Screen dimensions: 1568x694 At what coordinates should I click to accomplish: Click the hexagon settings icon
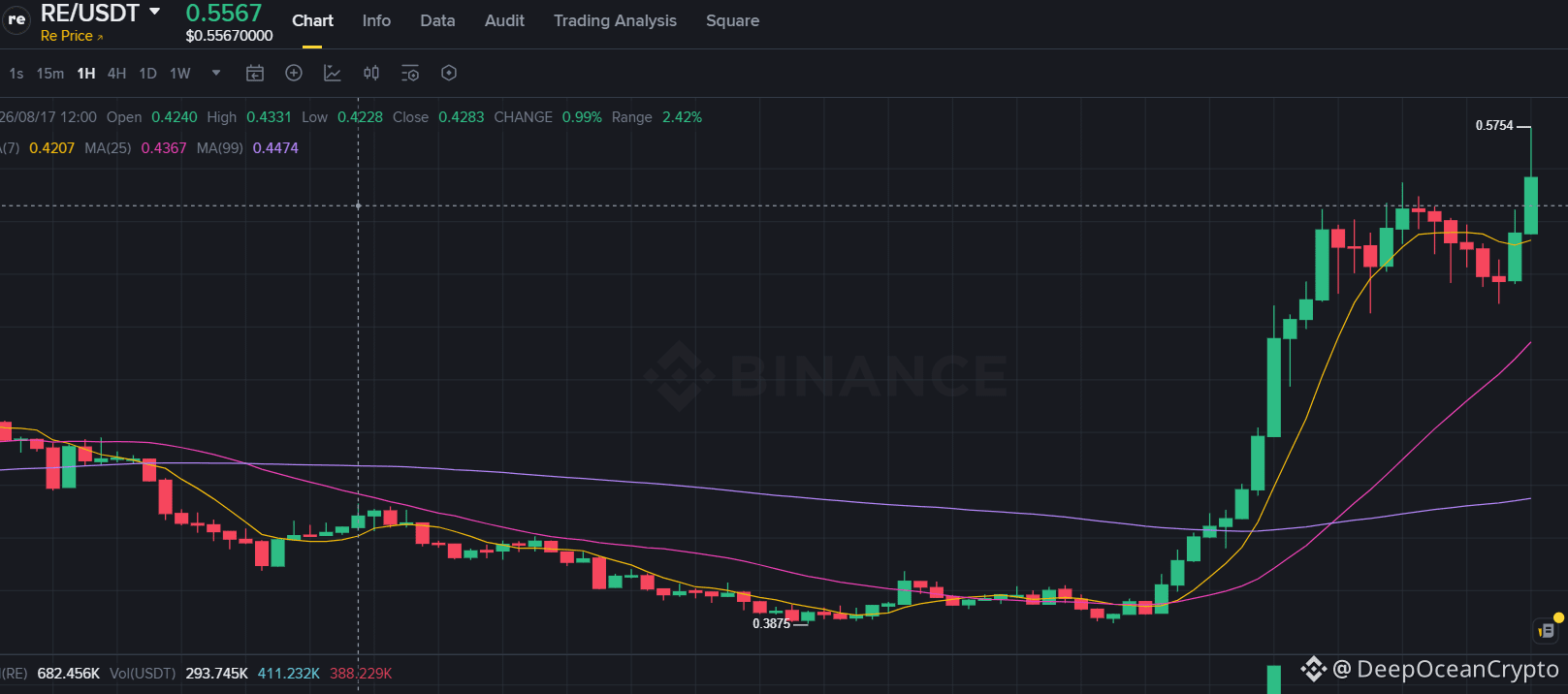coord(449,73)
